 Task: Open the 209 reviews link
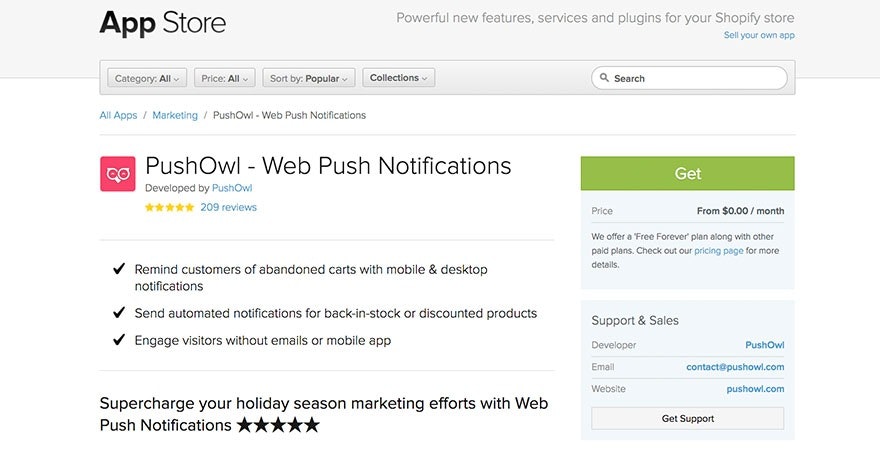point(228,208)
